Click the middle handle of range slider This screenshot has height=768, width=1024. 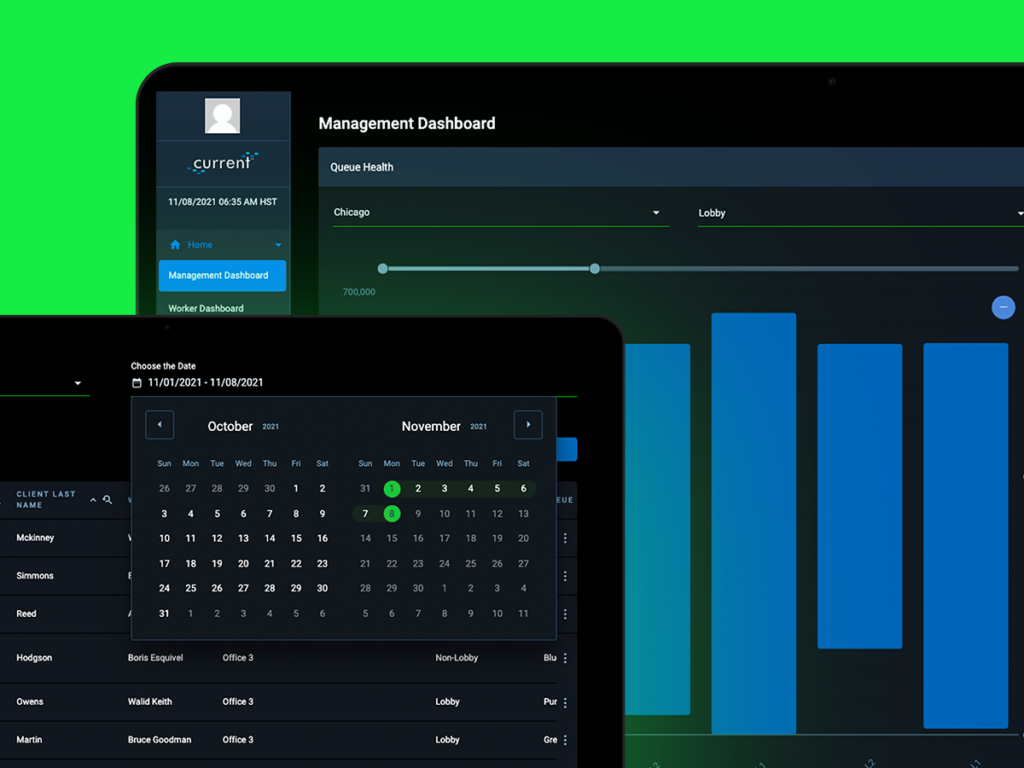point(594,268)
